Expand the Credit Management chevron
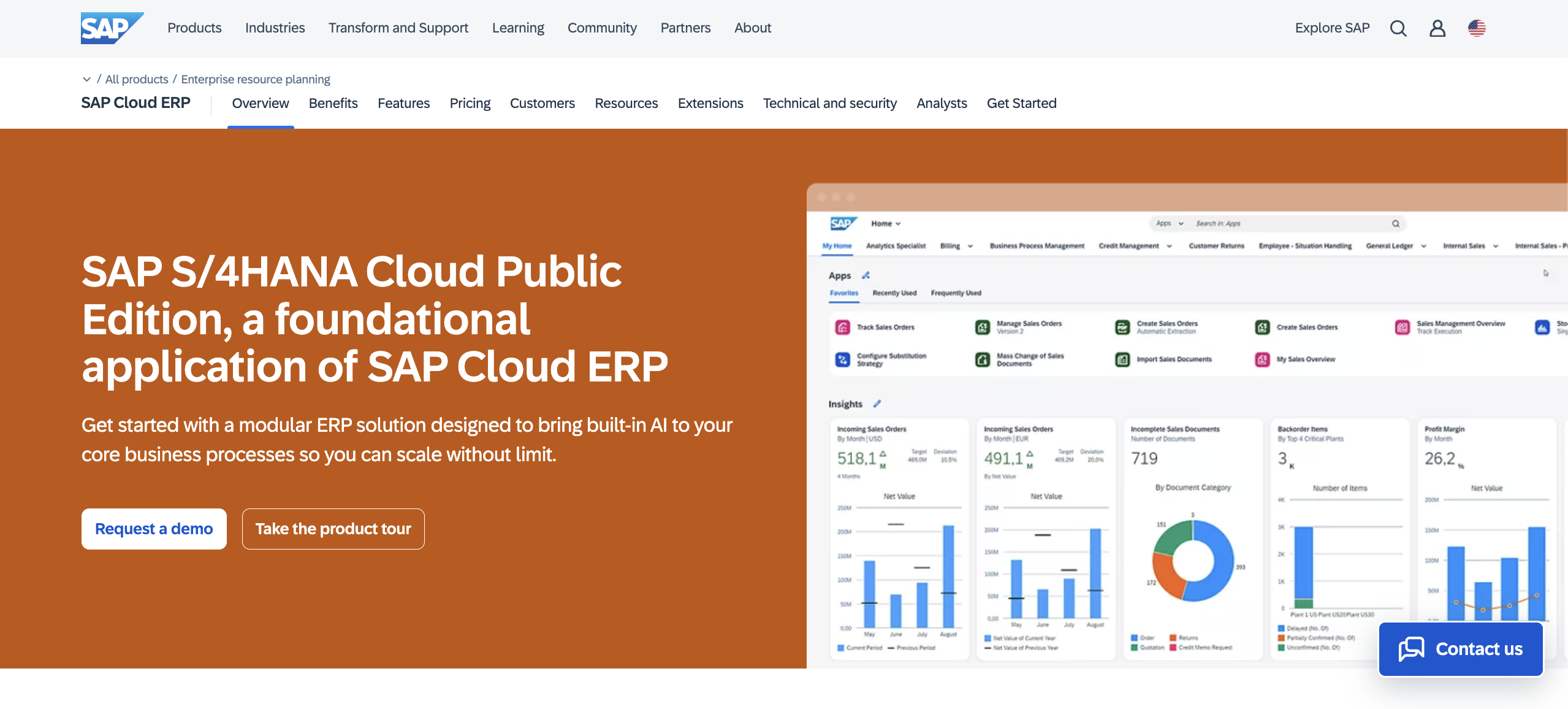This screenshot has height=709, width=1568. pyautogui.click(x=1169, y=246)
